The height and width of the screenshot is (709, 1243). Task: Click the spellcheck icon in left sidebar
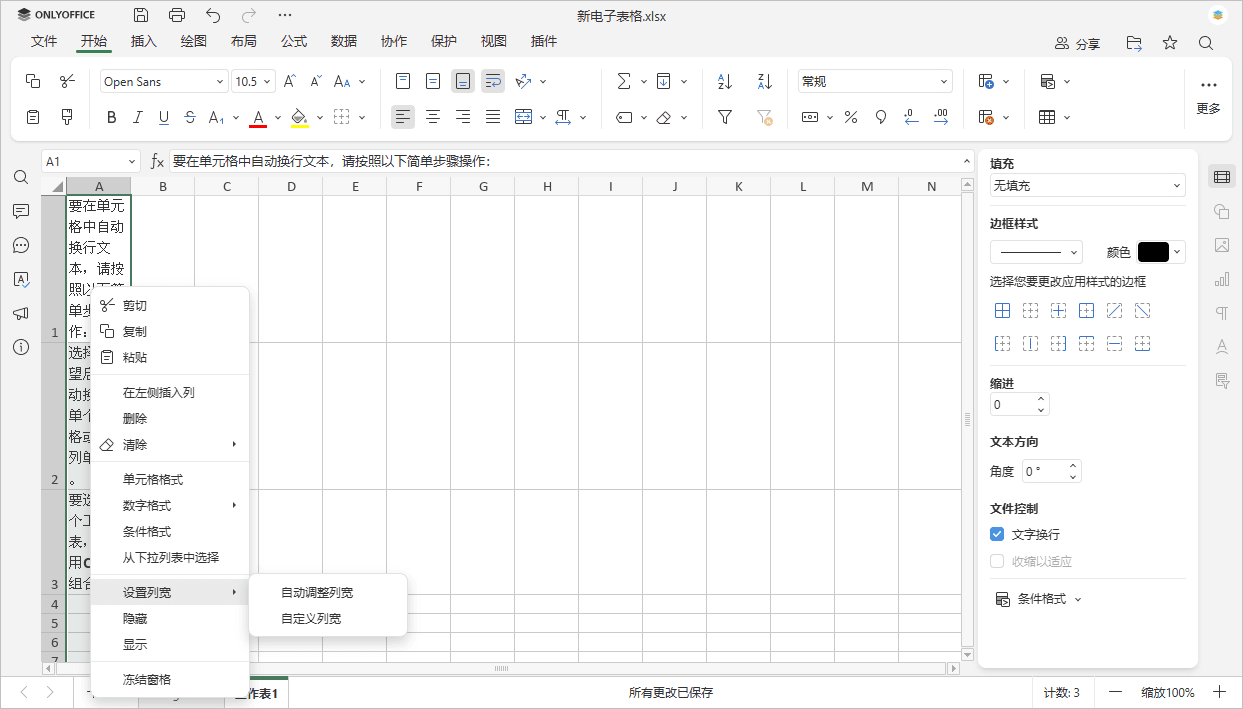tap(21, 279)
